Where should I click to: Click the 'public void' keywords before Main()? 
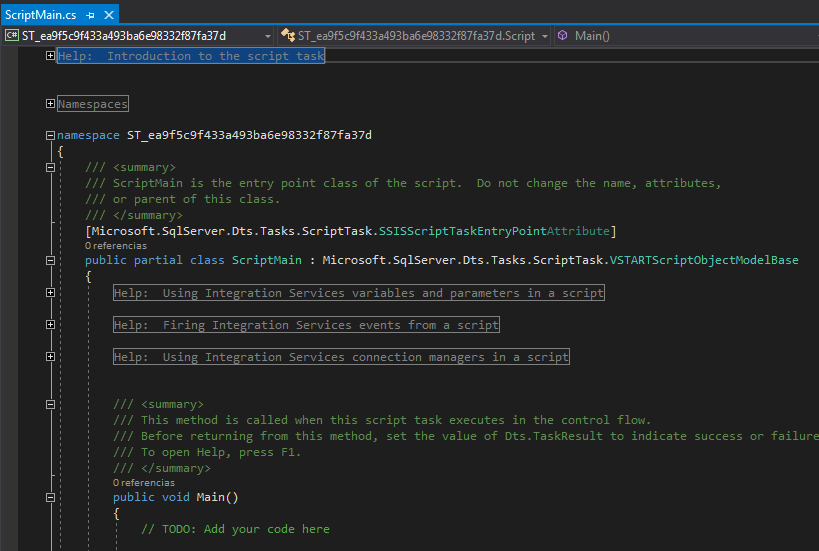point(151,497)
